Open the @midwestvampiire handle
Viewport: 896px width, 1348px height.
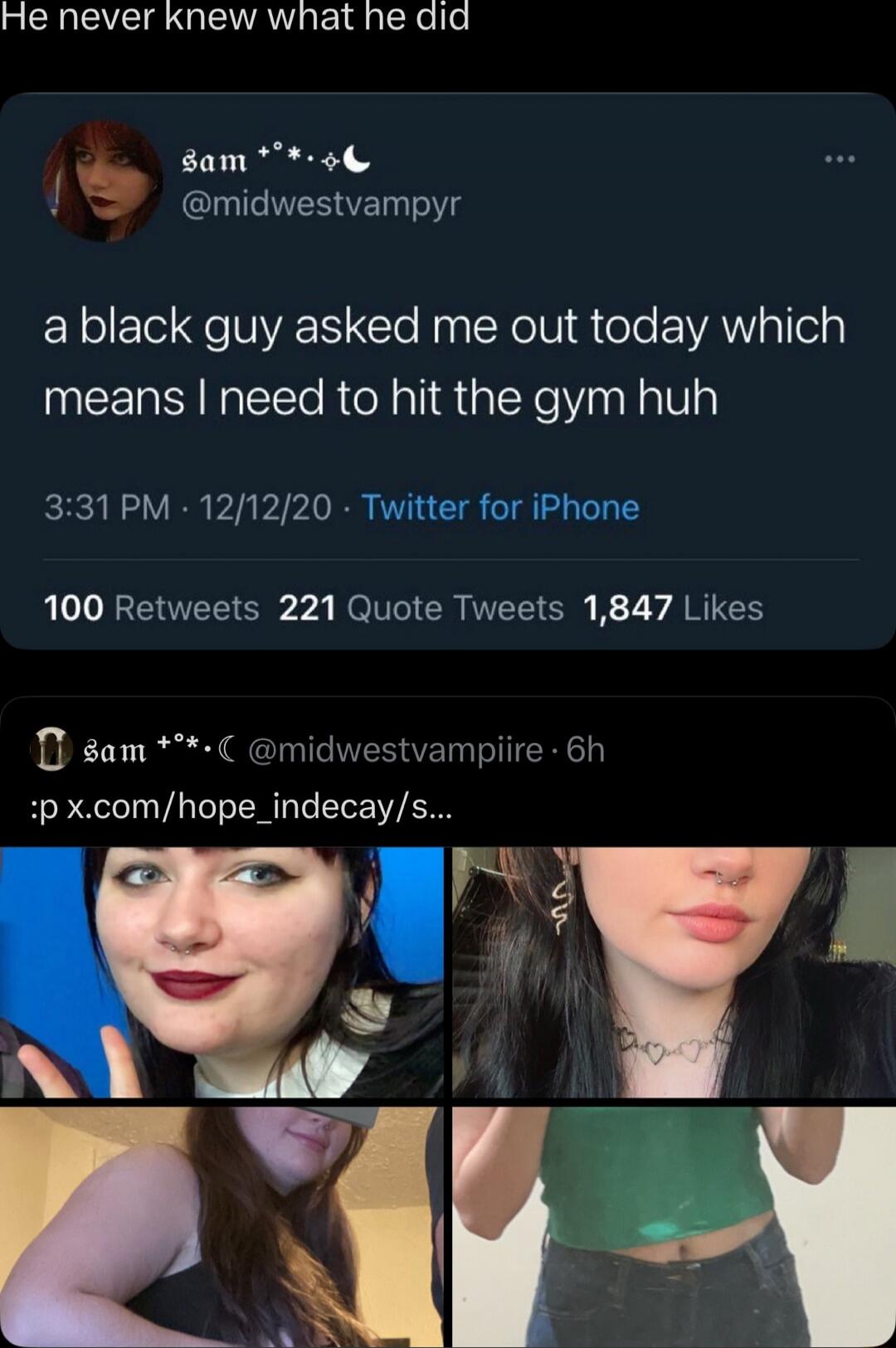click(x=395, y=750)
